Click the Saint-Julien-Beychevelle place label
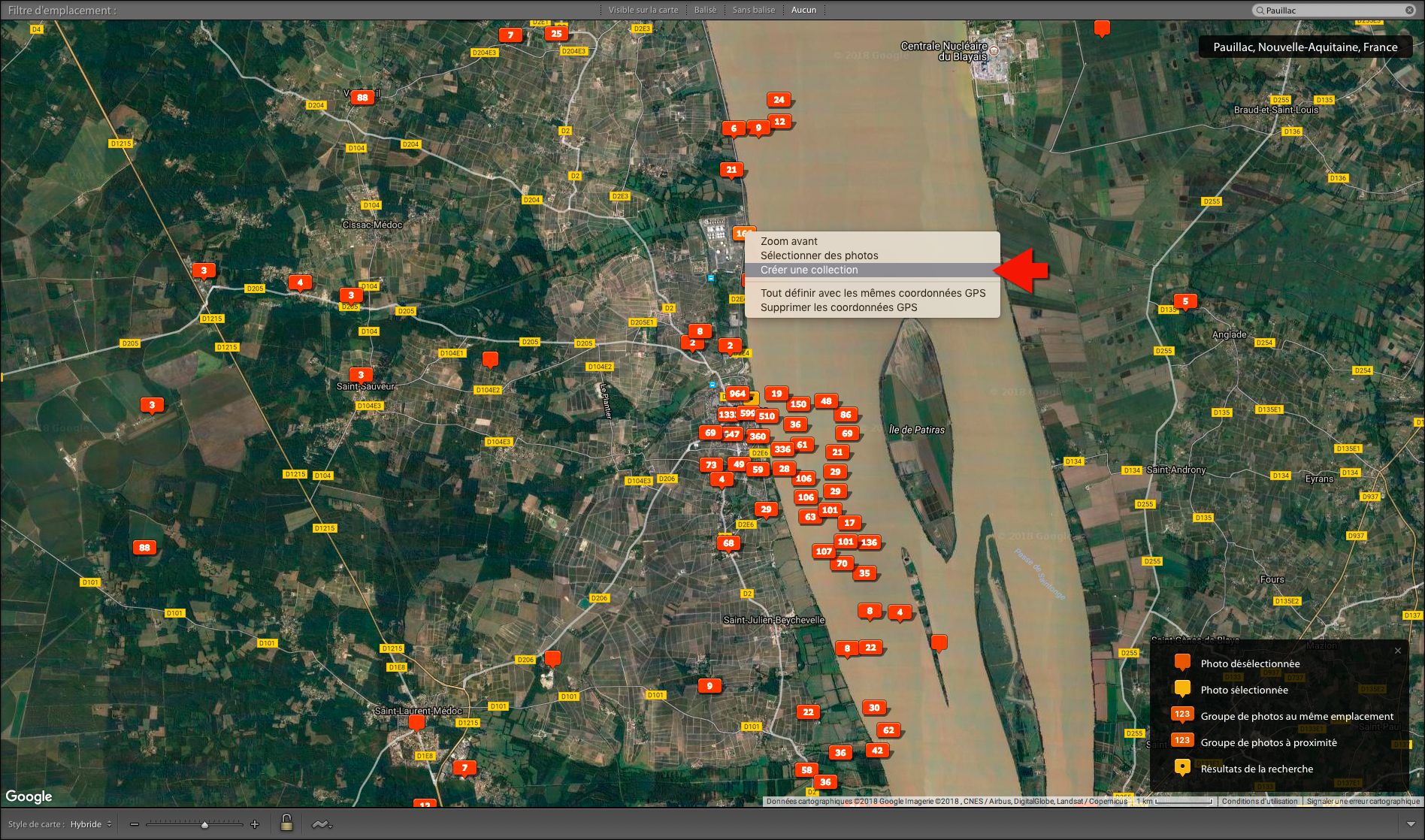 pos(773,620)
